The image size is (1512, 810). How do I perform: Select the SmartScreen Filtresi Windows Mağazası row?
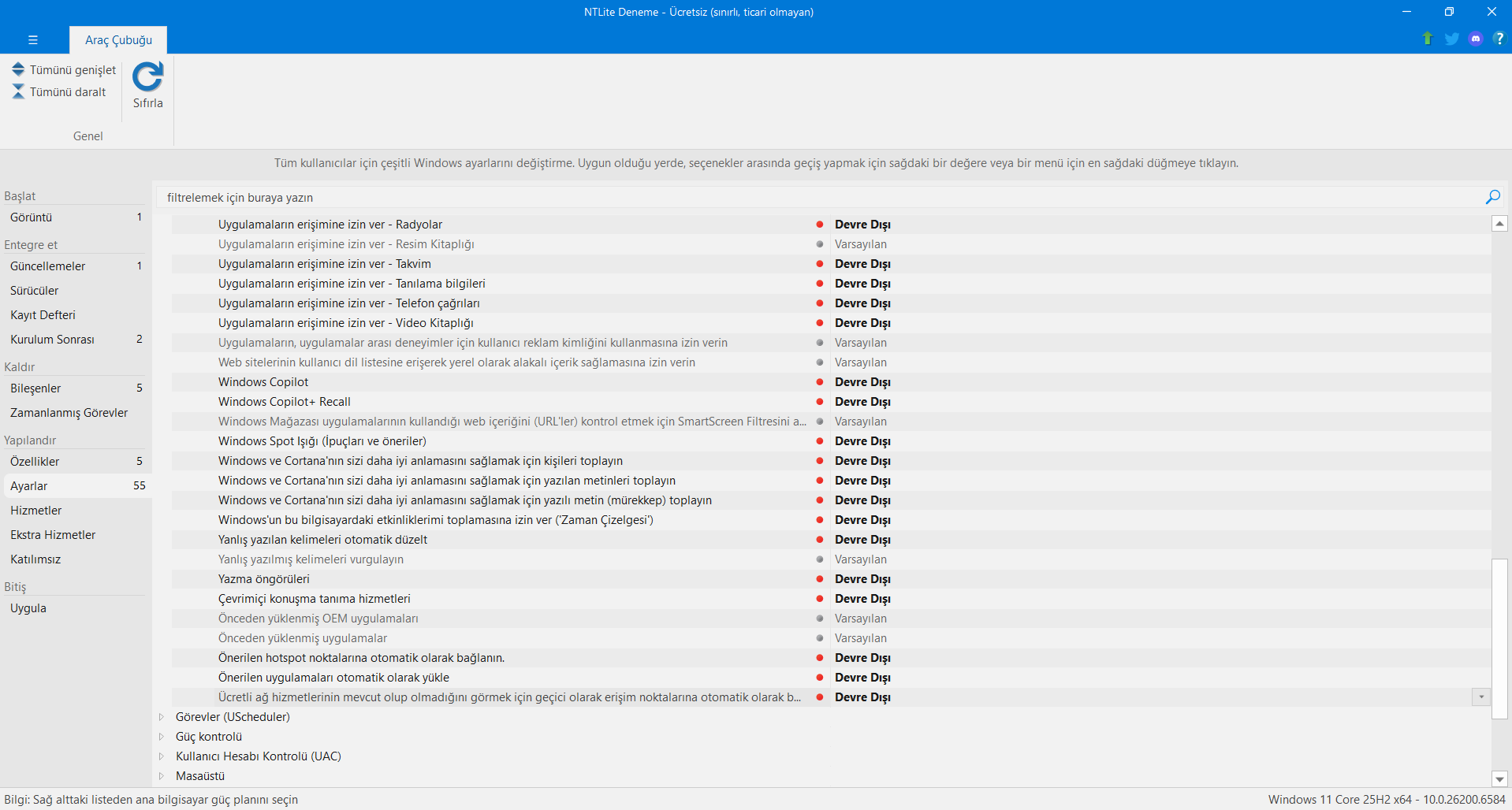[x=512, y=422]
